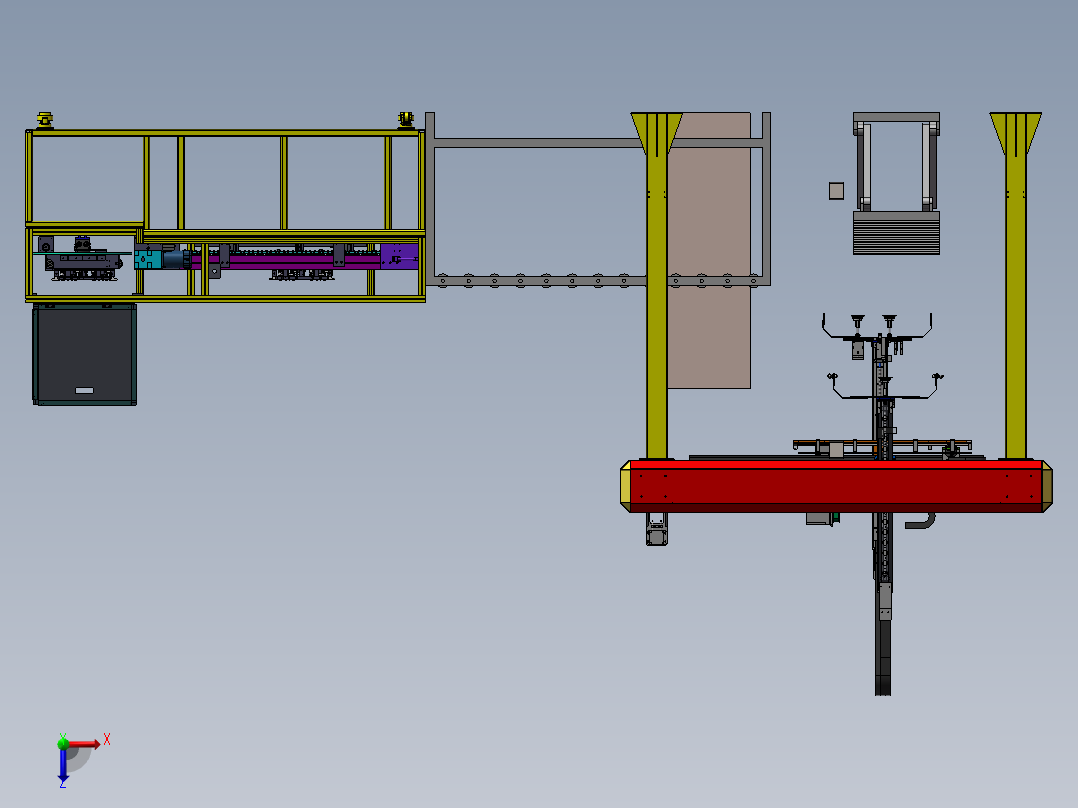Select the curved black hook under the red beam
This screenshot has width=1078, height=808.
[x=921, y=521]
